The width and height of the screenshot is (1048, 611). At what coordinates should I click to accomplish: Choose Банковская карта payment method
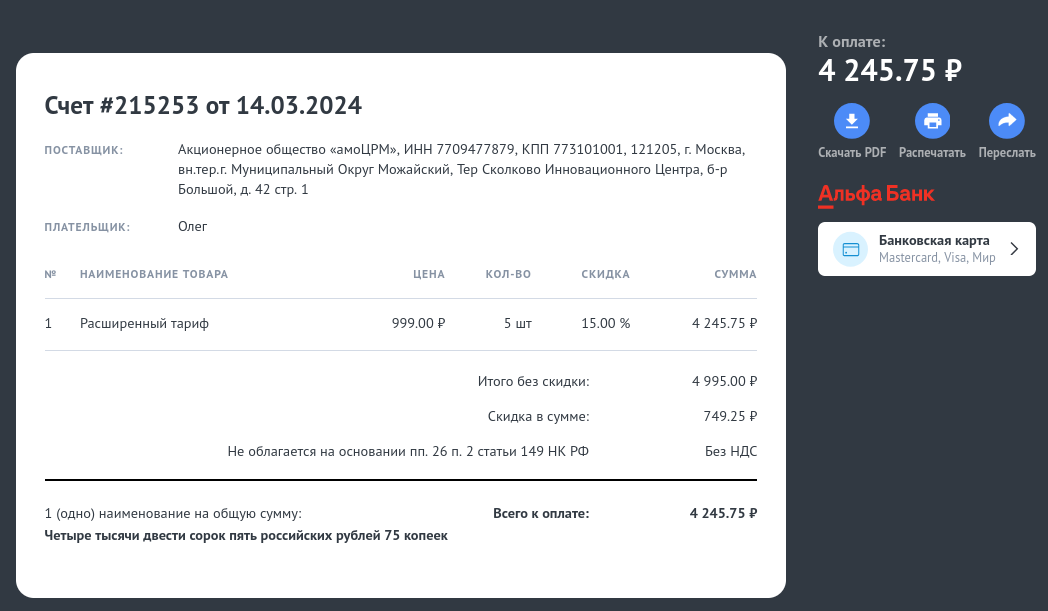(x=934, y=241)
